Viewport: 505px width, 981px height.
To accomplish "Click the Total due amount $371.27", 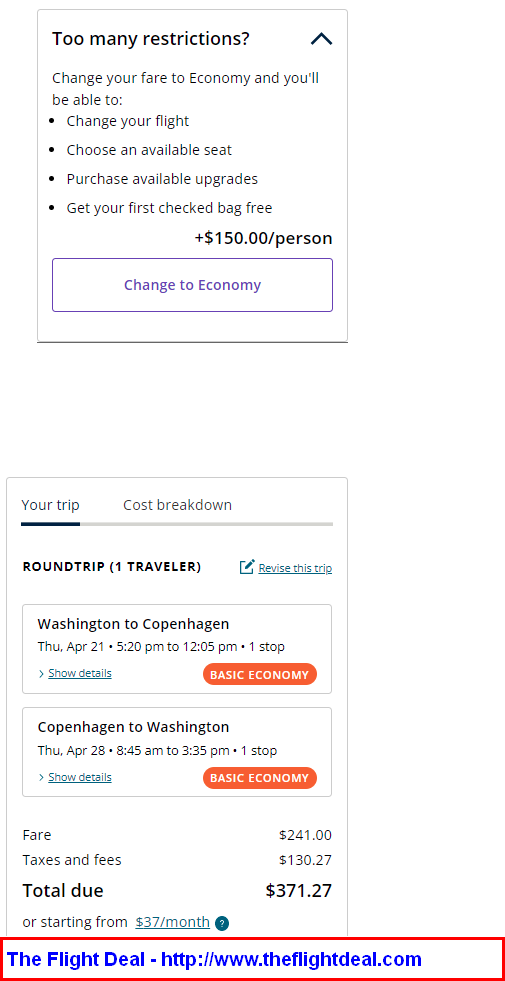I will pos(298,890).
